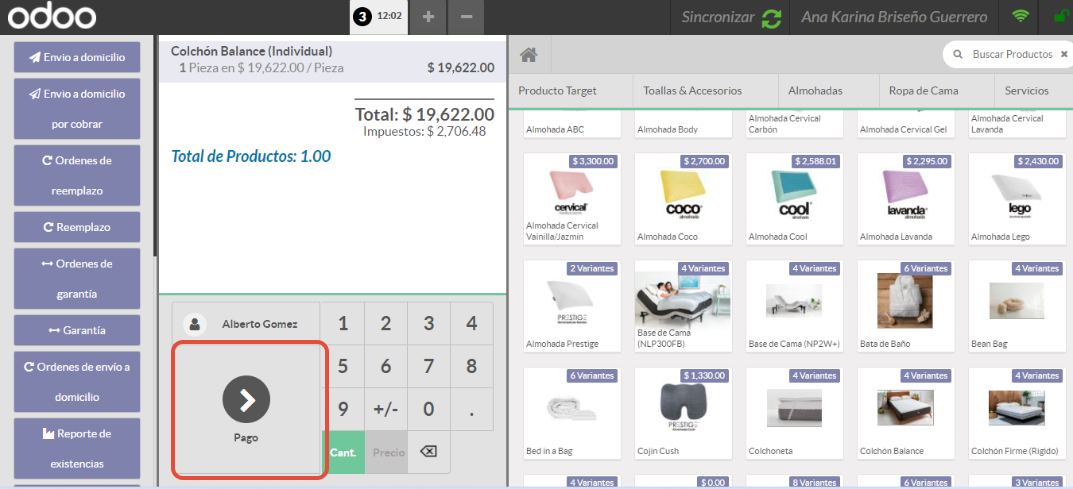
Task: Click the green wifi connection icon
Action: click(1021, 16)
